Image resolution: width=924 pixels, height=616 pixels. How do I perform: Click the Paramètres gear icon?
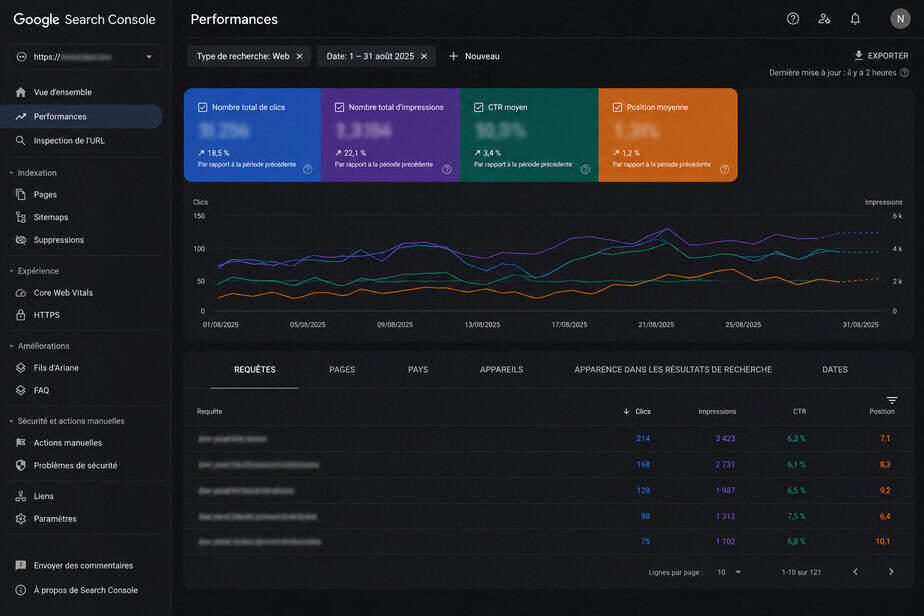pyautogui.click(x=21, y=519)
